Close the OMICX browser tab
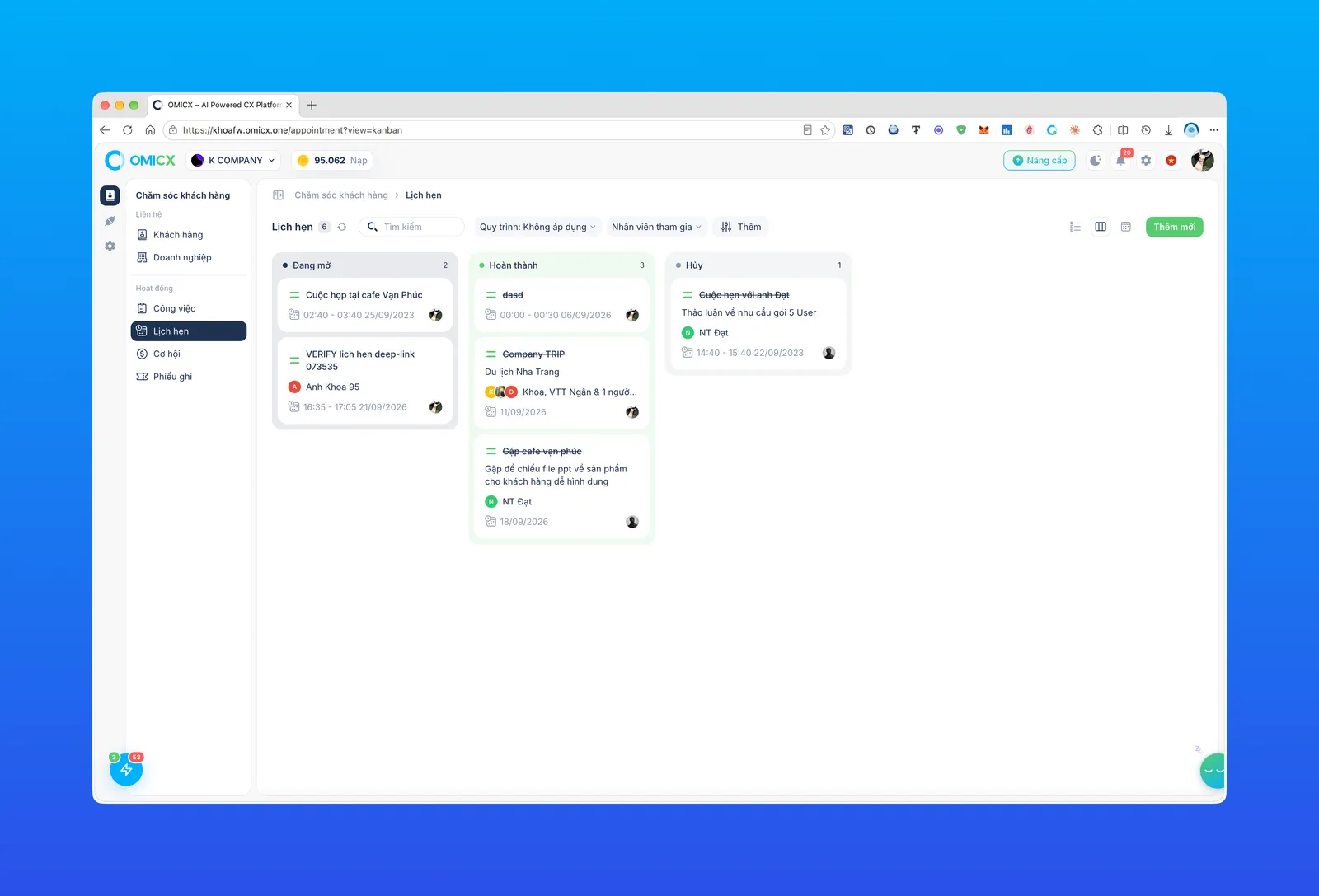The image size is (1319, 896). click(x=289, y=105)
